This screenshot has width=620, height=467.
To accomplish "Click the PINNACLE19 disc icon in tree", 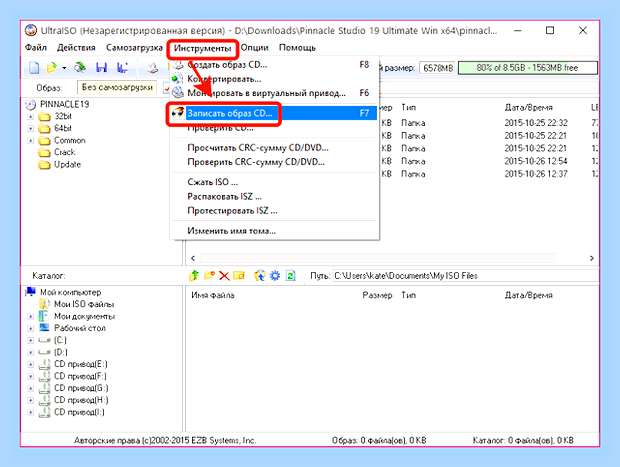I will tap(30, 105).
